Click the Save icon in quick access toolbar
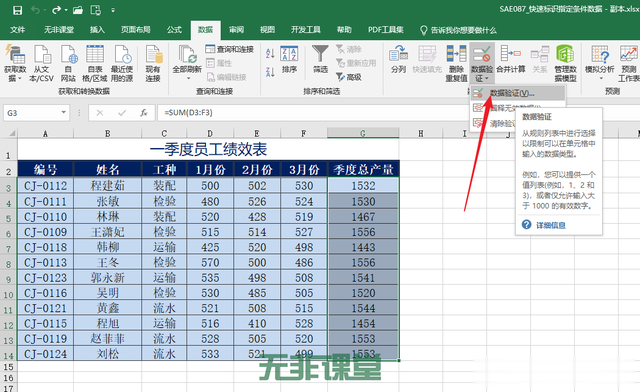The width and height of the screenshot is (640, 392). coord(18,10)
